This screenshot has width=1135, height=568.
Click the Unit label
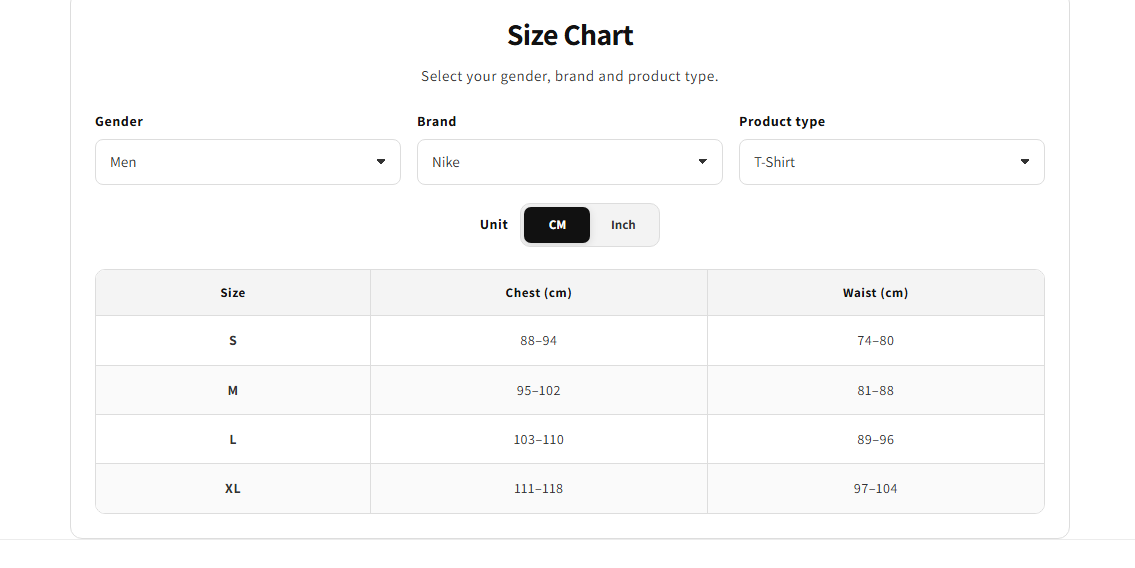pos(494,225)
